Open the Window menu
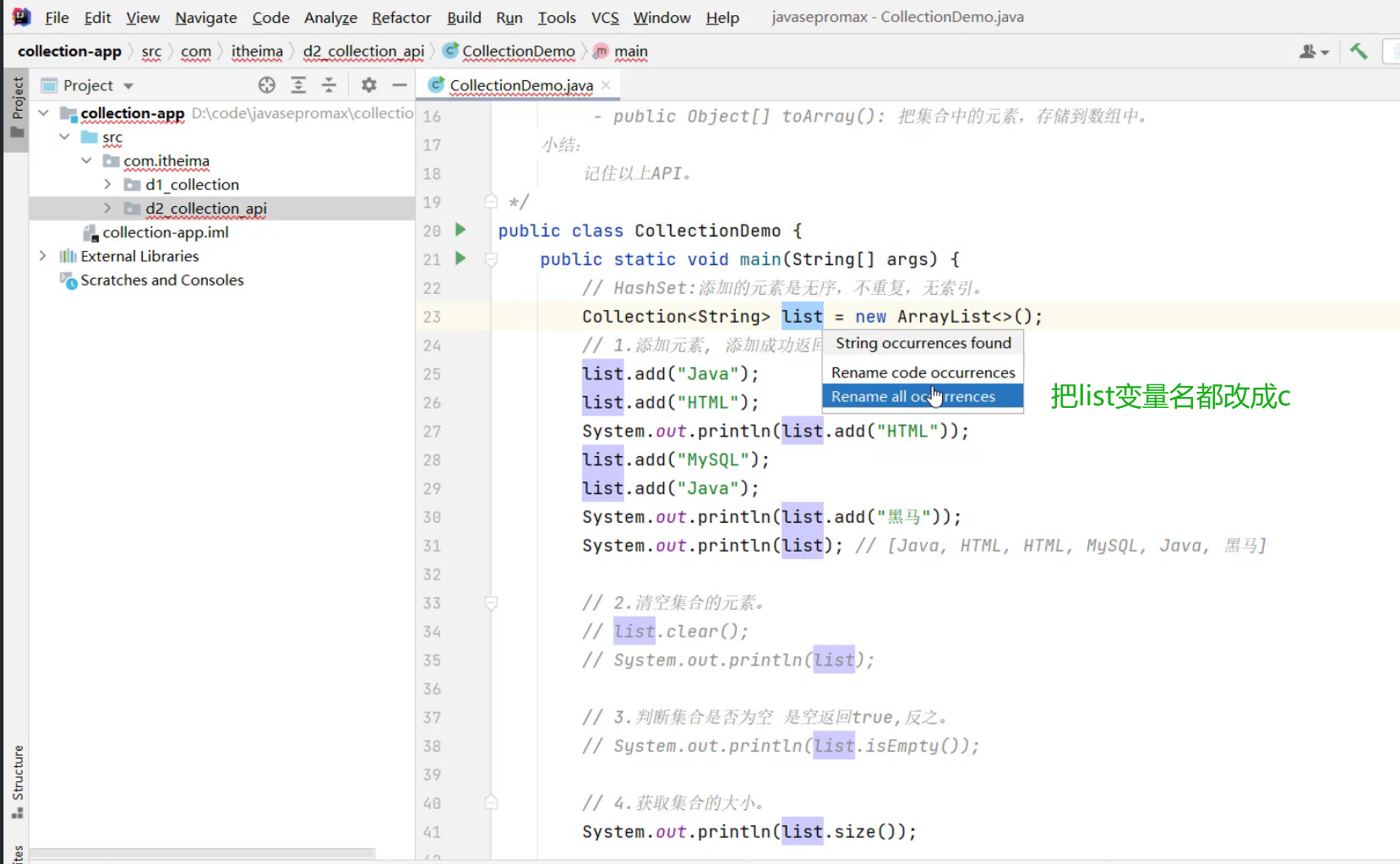The height and width of the screenshot is (864, 1400). click(x=662, y=18)
